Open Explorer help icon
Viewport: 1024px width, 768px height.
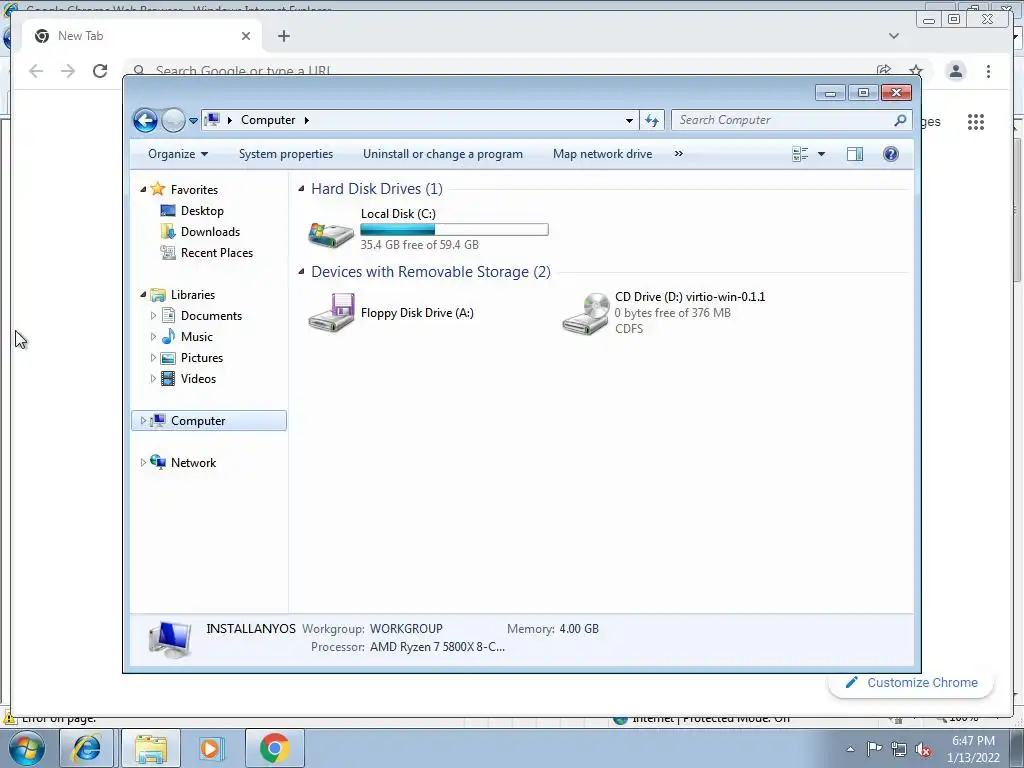890,154
